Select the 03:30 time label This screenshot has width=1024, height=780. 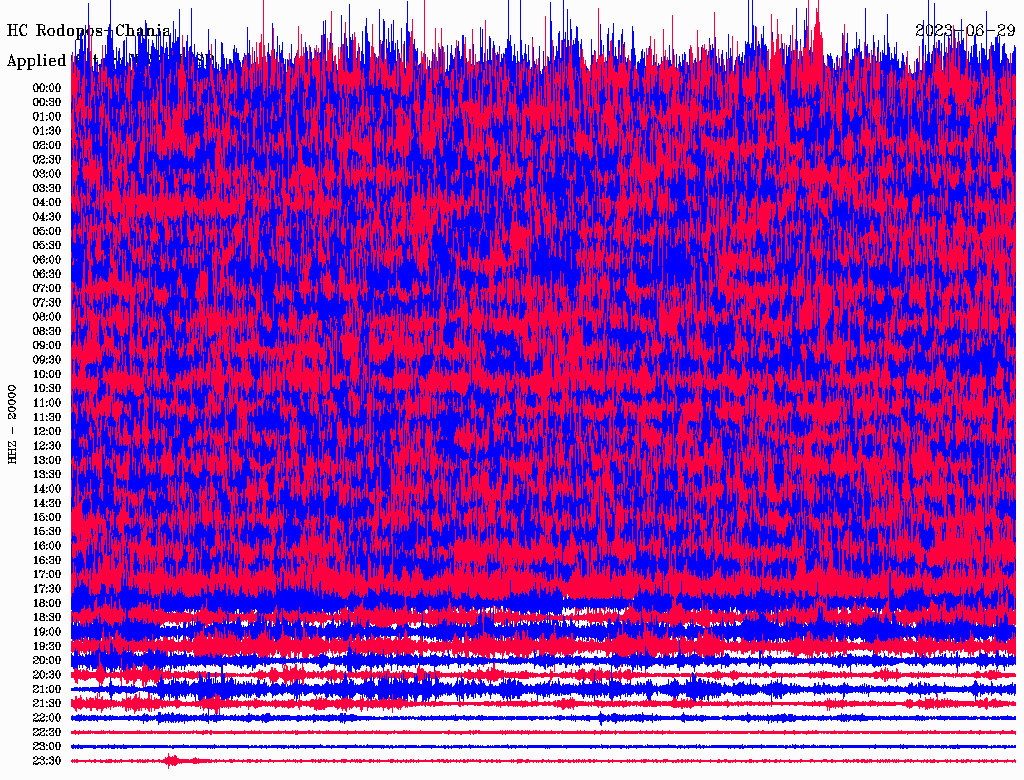[x=47, y=188]
